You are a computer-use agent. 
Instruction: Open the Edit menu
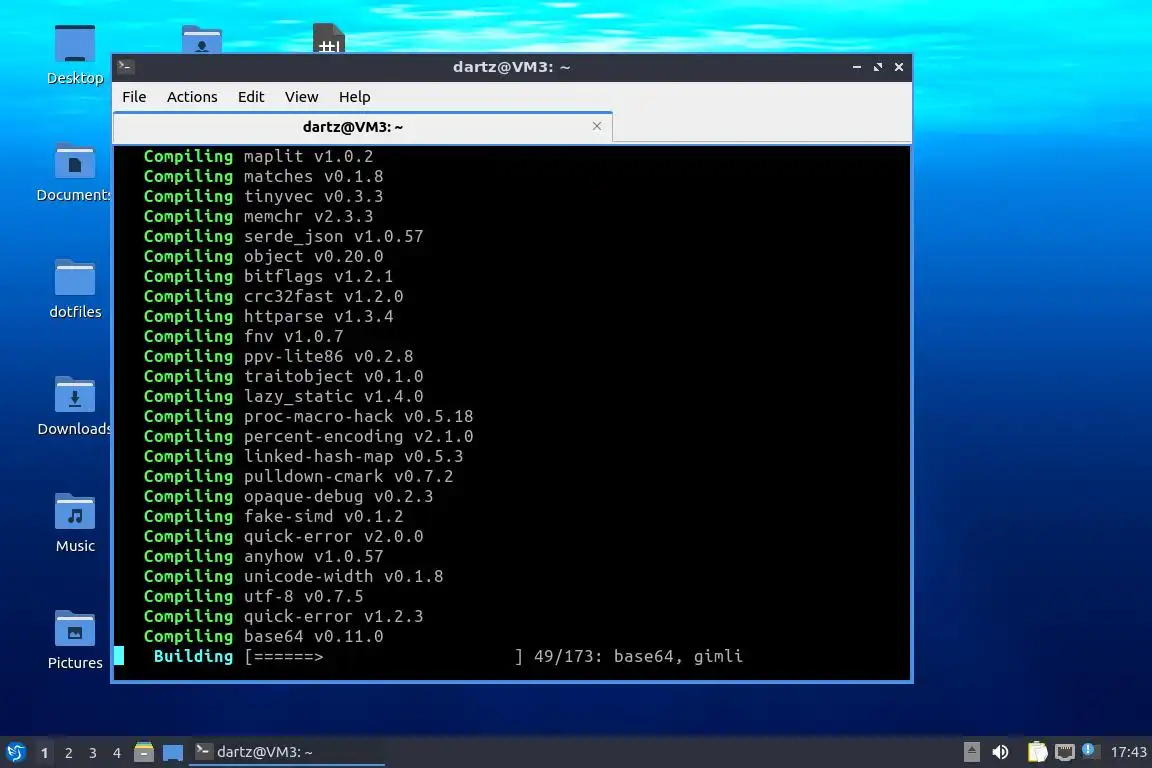[251, 97]
